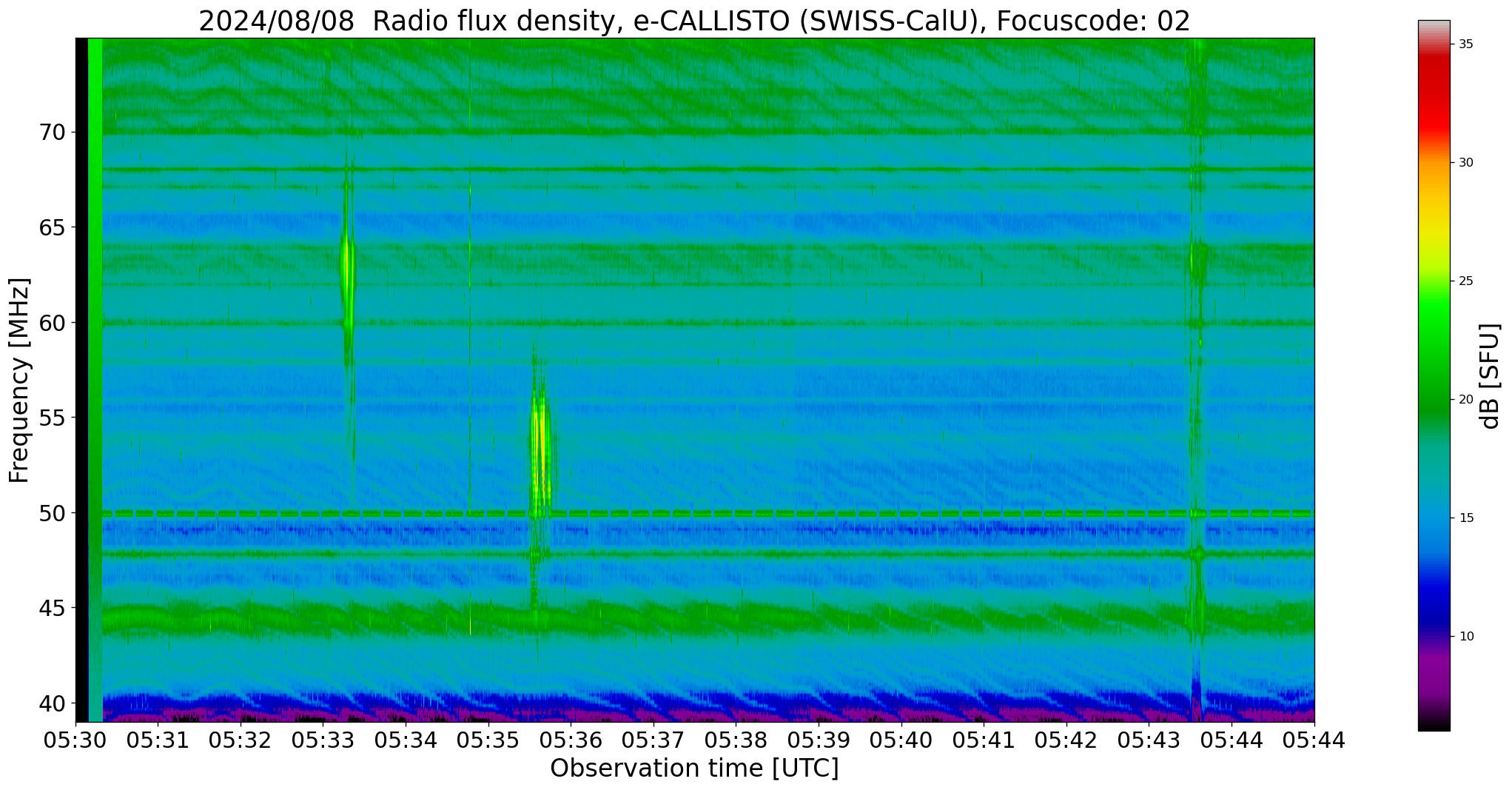Image resolution: width=1512 pixels, height=790 pixels.
Task: Click the 45 MHz frequency tick label
Action: tap(52, 608)
